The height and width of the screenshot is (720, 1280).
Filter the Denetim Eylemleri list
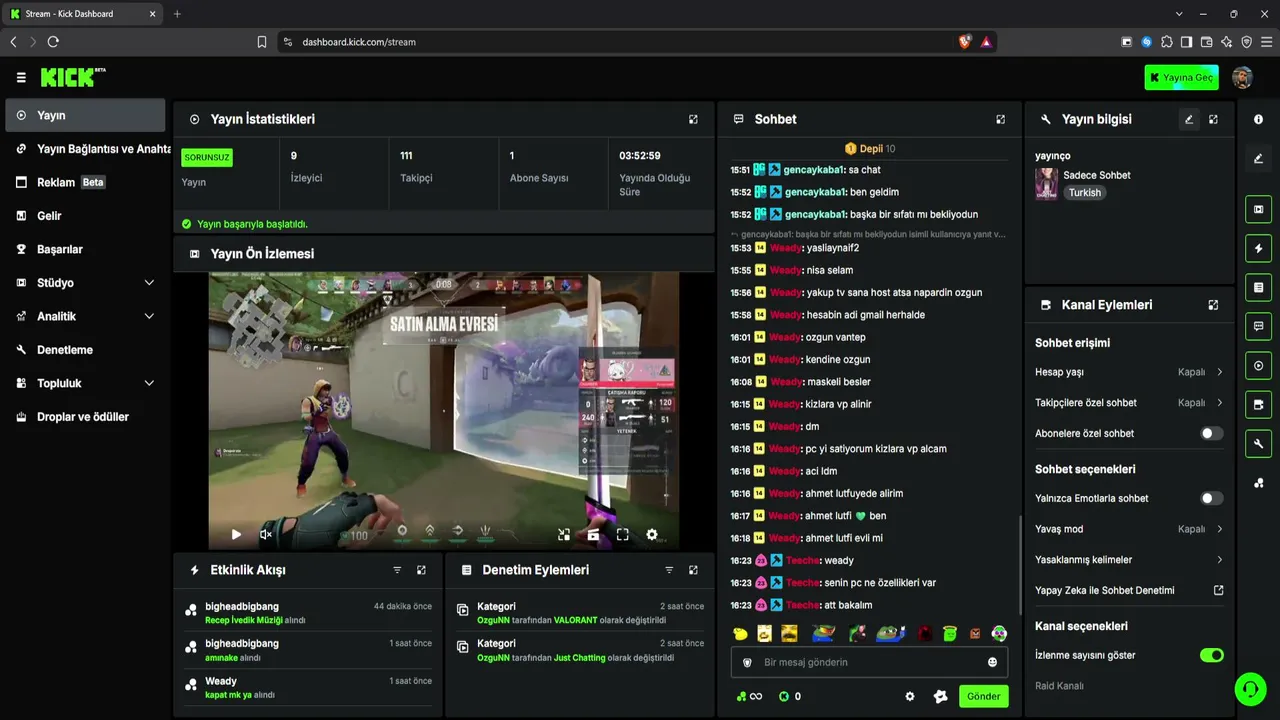coord(669,570)
